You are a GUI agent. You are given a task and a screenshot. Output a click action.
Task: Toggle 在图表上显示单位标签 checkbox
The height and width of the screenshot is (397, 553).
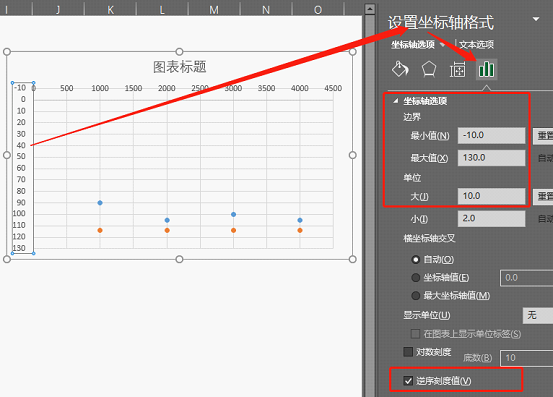click(415, 334)
